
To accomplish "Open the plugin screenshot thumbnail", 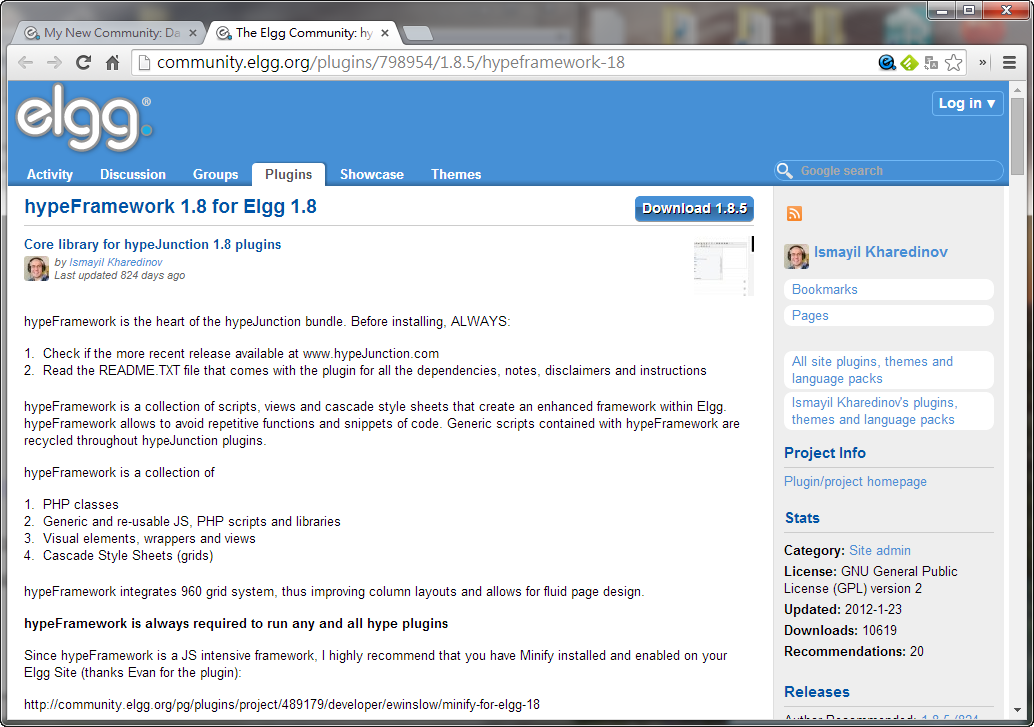I will tap(723, 267).
